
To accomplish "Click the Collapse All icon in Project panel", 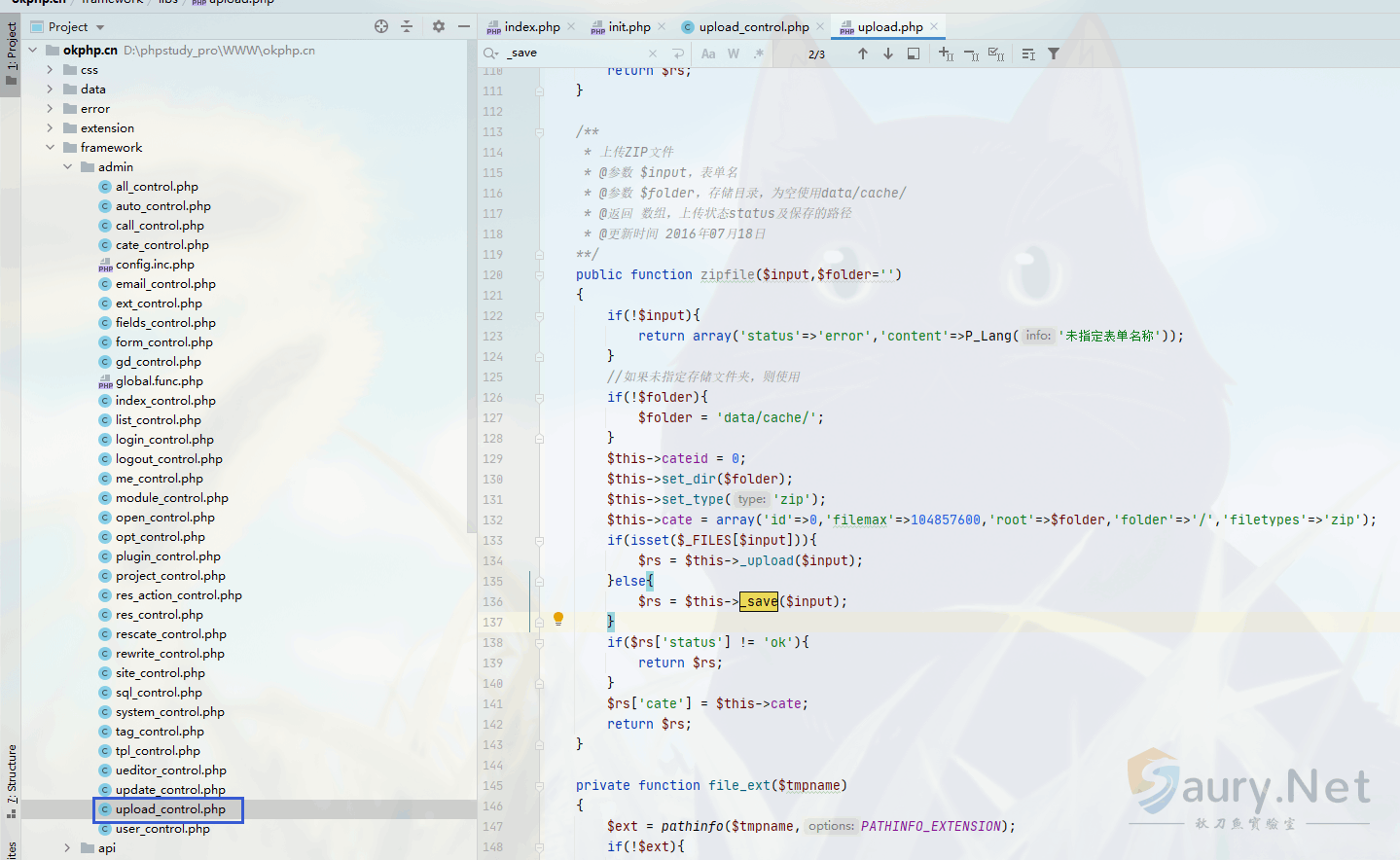I will tap(407, 26).
